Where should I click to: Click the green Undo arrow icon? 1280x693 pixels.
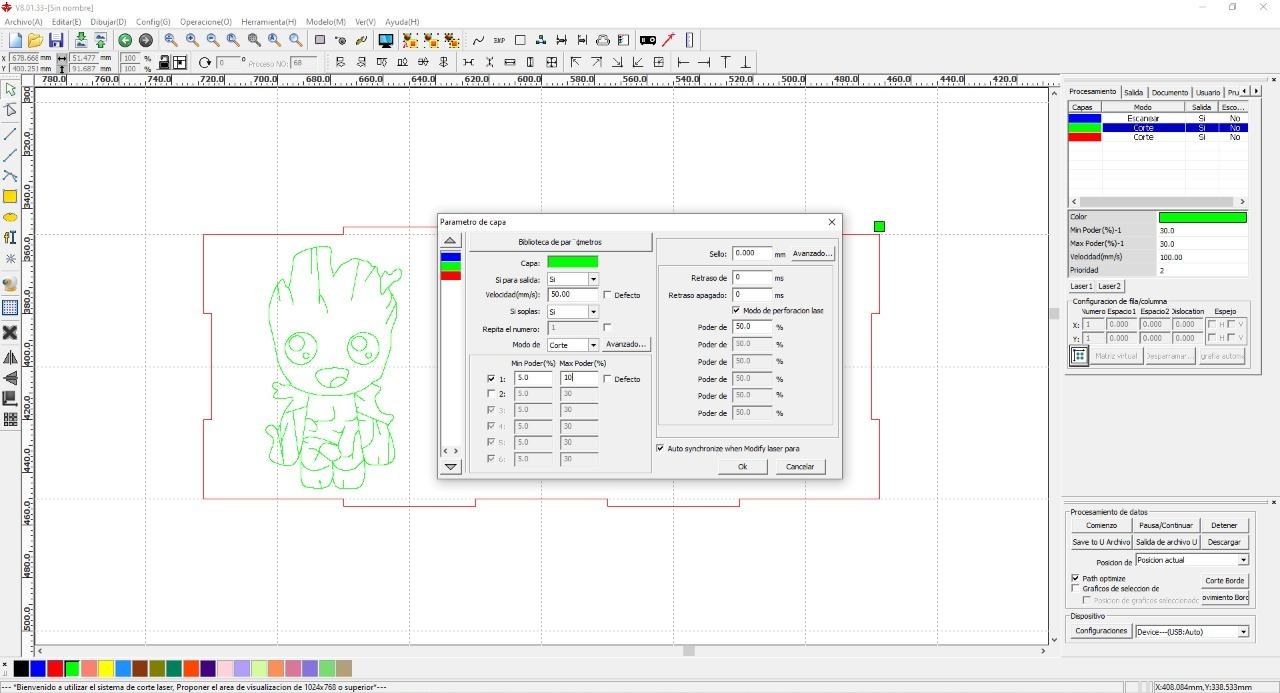[125, 40]
